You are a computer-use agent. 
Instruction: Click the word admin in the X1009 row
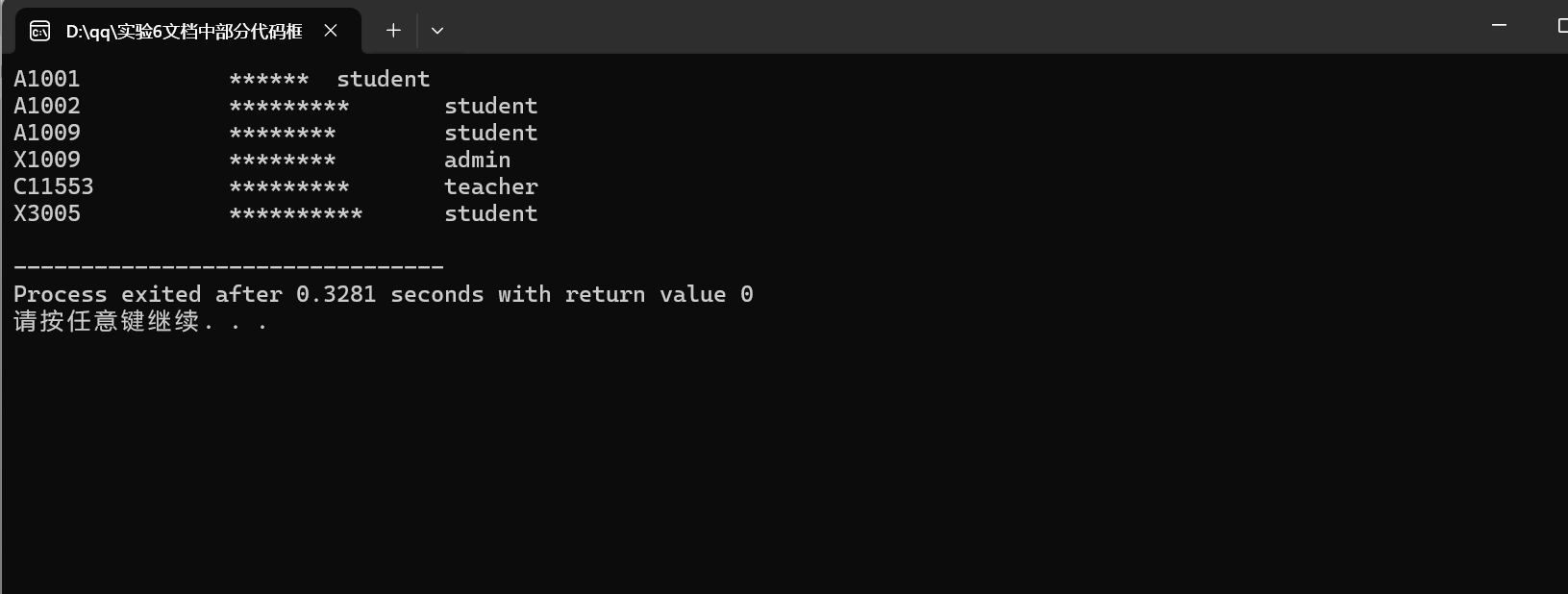click(478, 161)
